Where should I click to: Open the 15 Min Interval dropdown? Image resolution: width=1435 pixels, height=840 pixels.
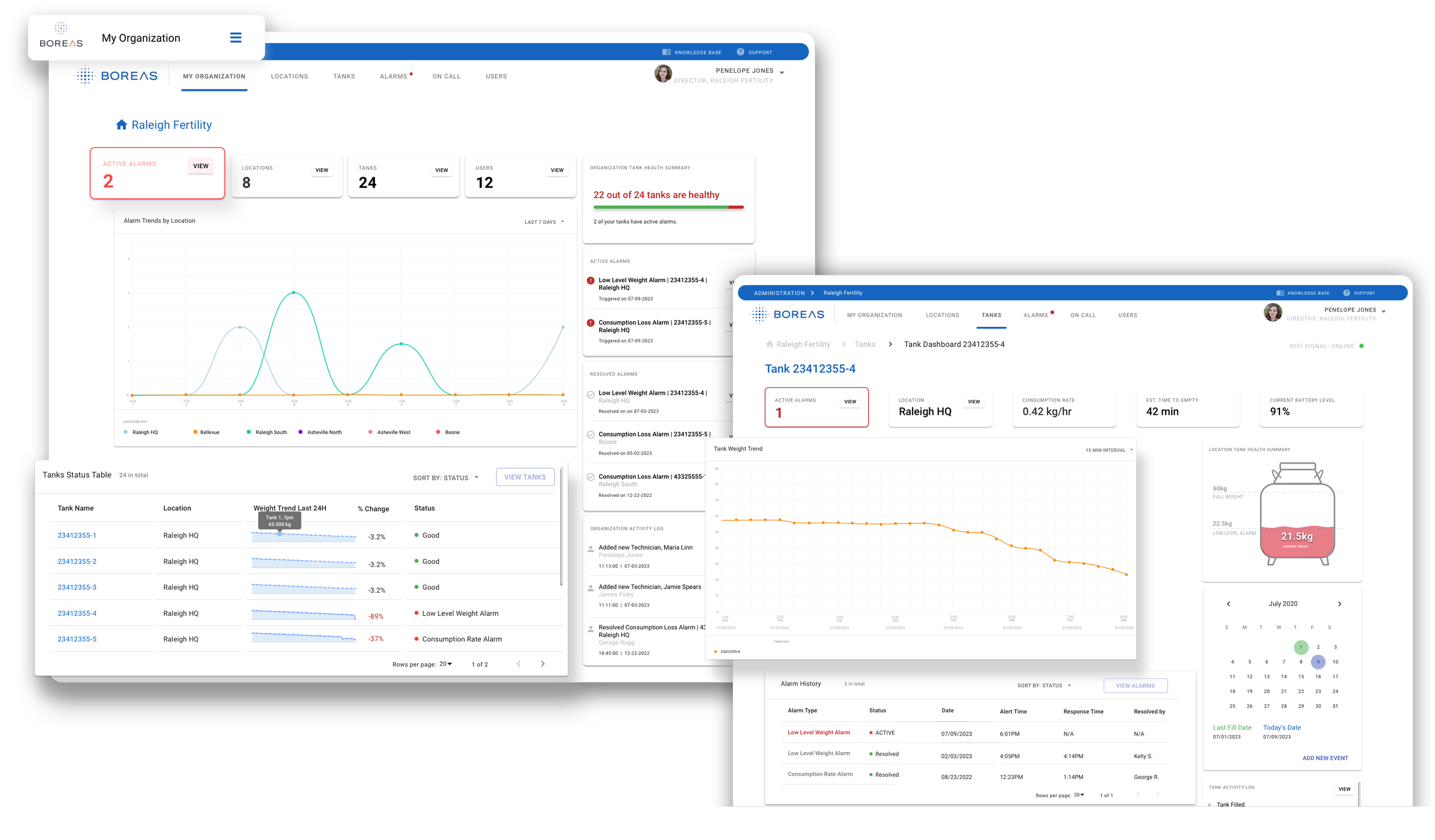click(x=1108, y=450)
